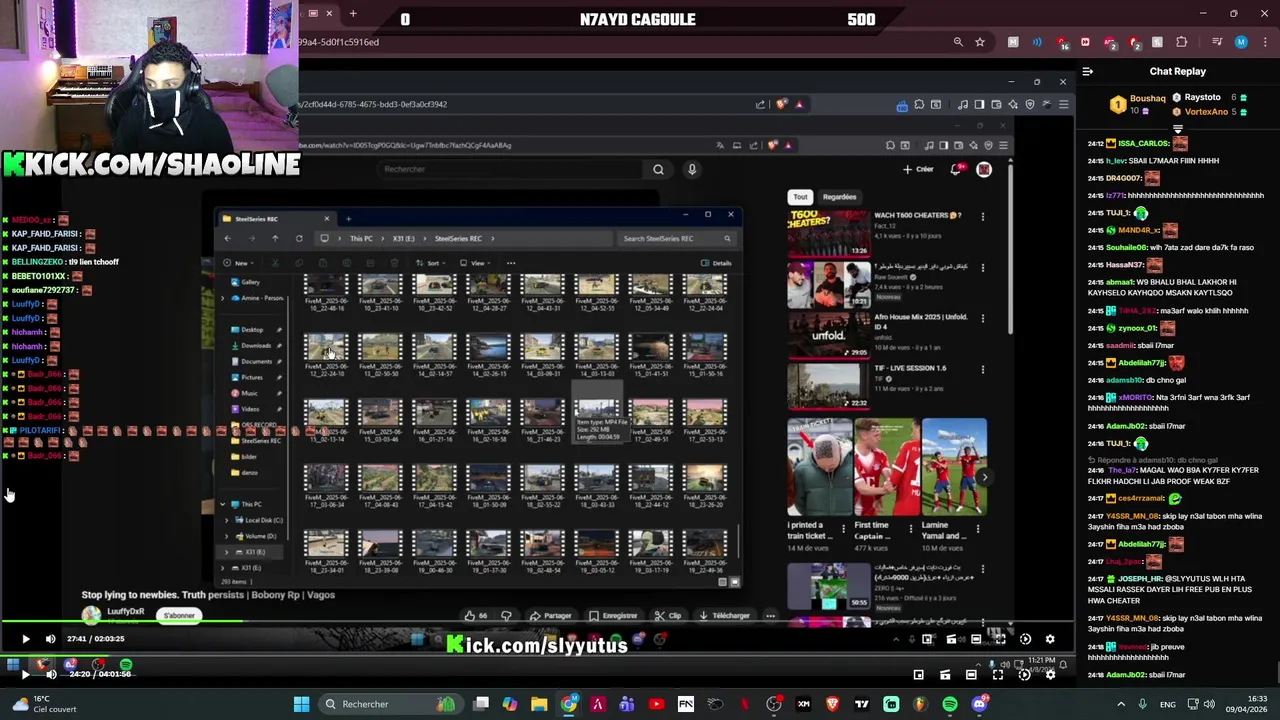
Task: Collapse the Chat Replay panel icon
Action: (1088, 71)
